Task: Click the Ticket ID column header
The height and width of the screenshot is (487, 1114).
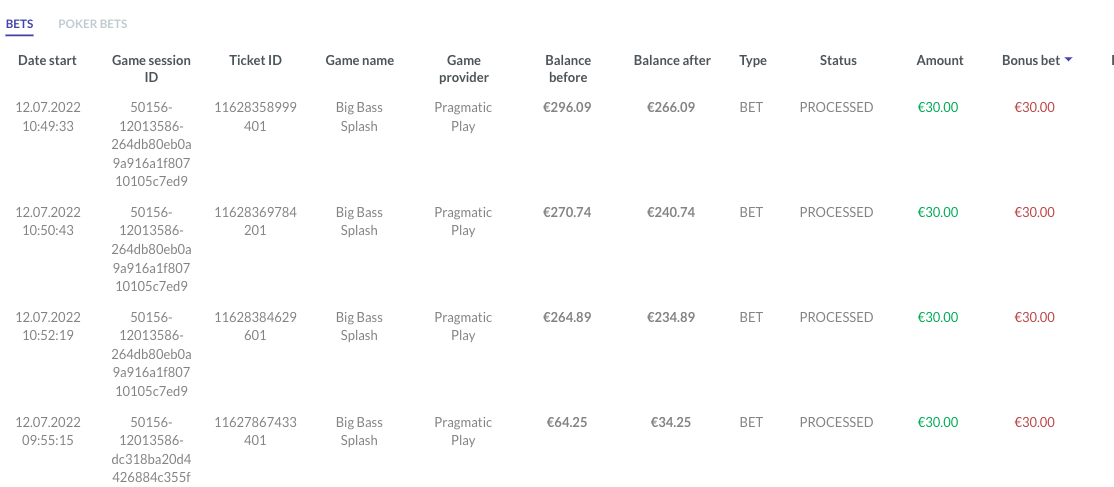Action: pos(255,61)
